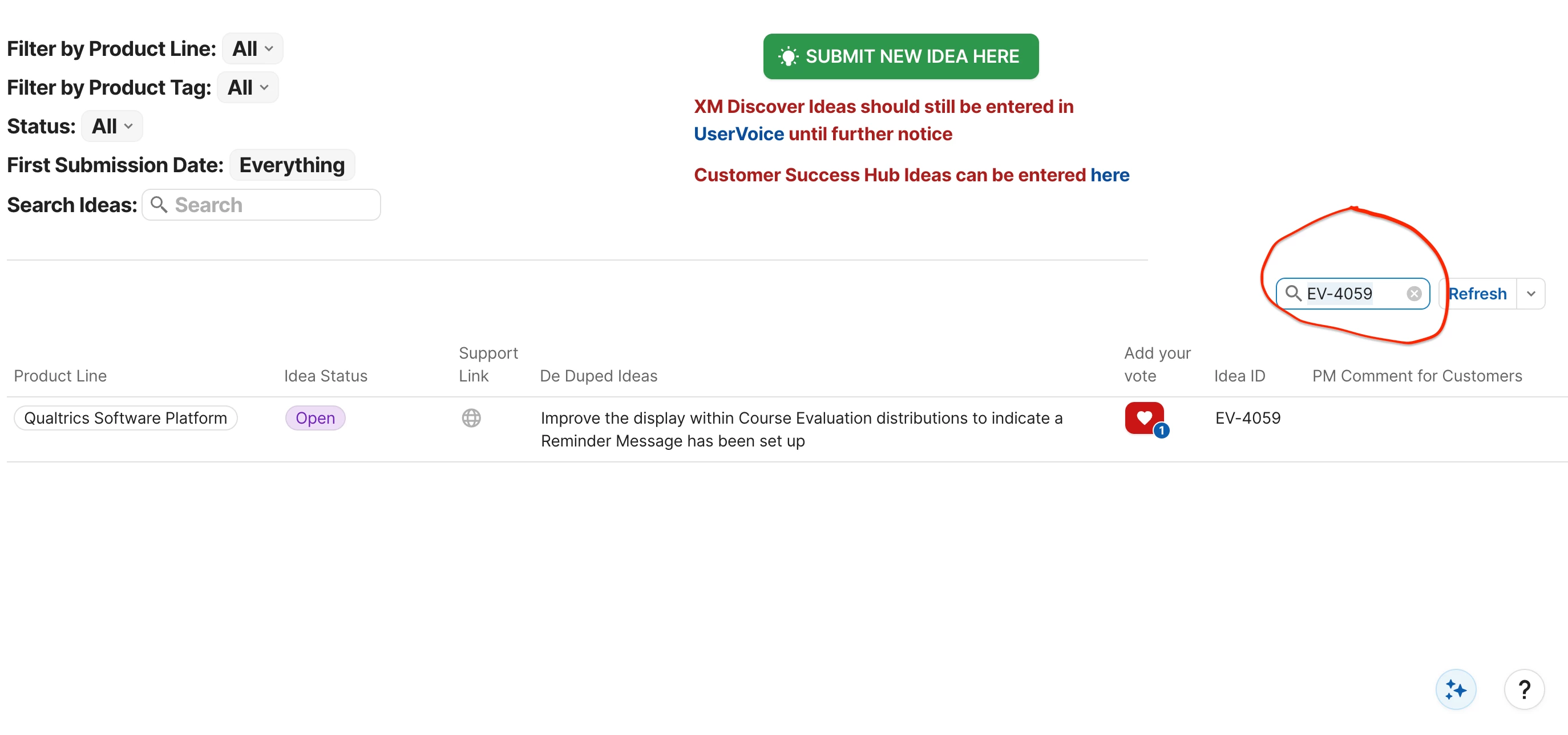The width and height of the screenshot is (1568, 735).
Task: Open the Course Evaluation reminder idea text
Action: tap(802, 429)
